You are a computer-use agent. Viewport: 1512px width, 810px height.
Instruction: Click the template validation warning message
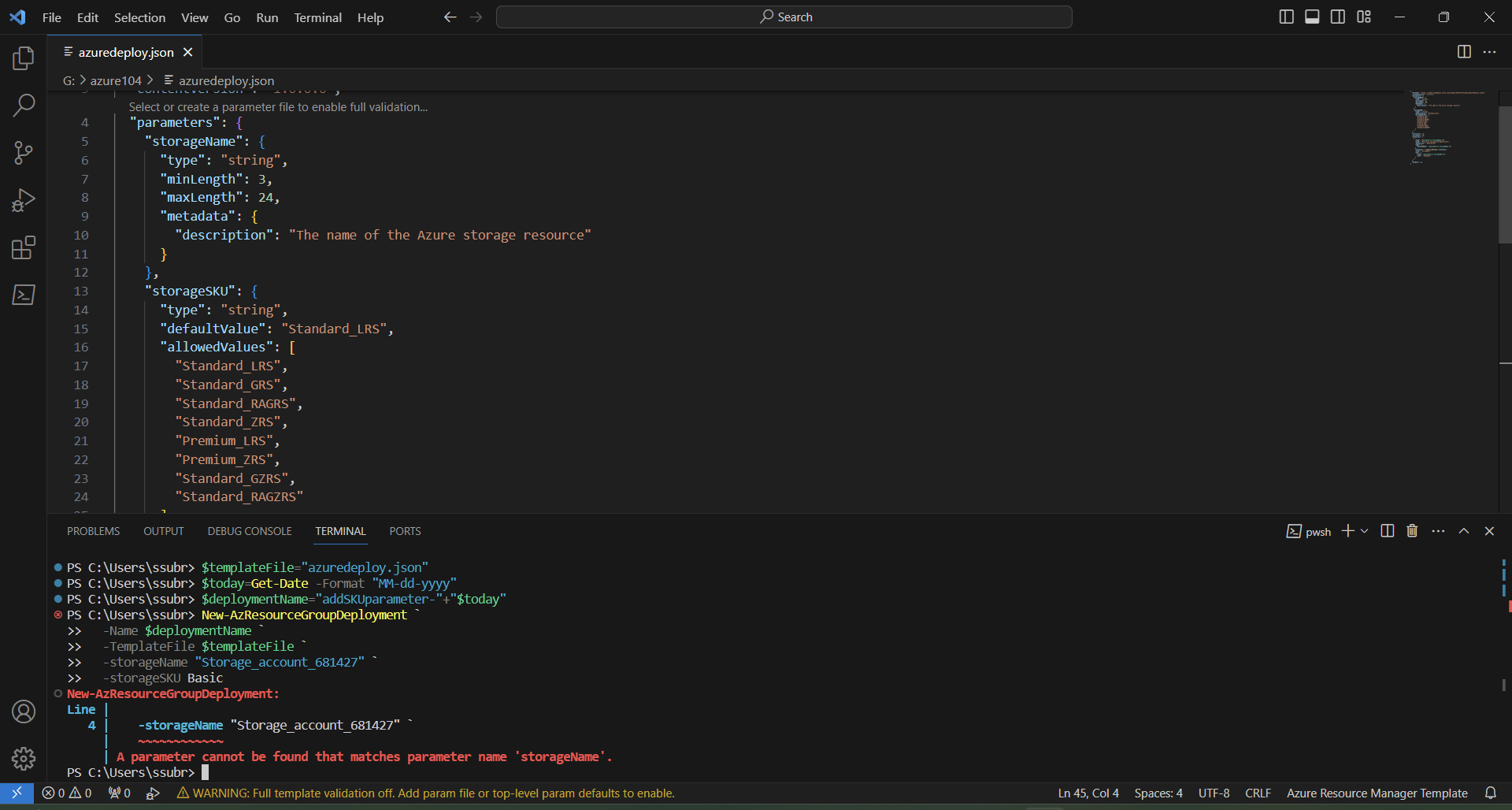point(425,793)
